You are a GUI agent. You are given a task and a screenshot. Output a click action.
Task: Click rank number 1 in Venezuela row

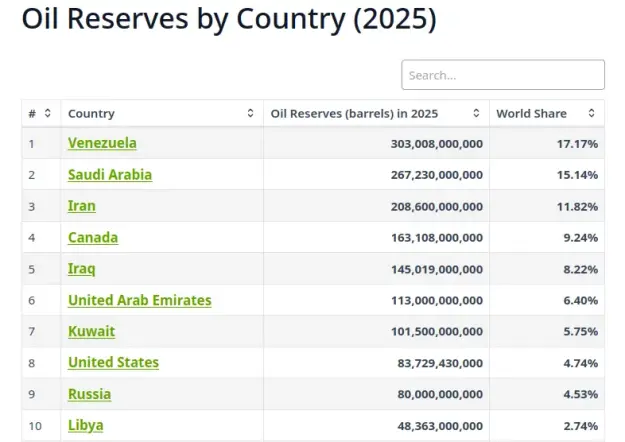[31, 144]
